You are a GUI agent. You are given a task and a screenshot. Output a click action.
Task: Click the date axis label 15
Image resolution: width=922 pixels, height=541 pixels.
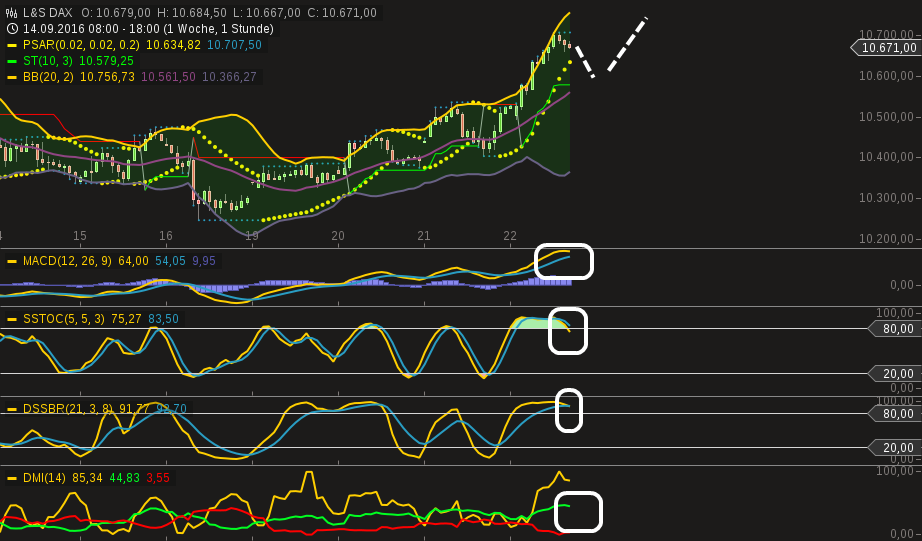(x=80, y=236)
